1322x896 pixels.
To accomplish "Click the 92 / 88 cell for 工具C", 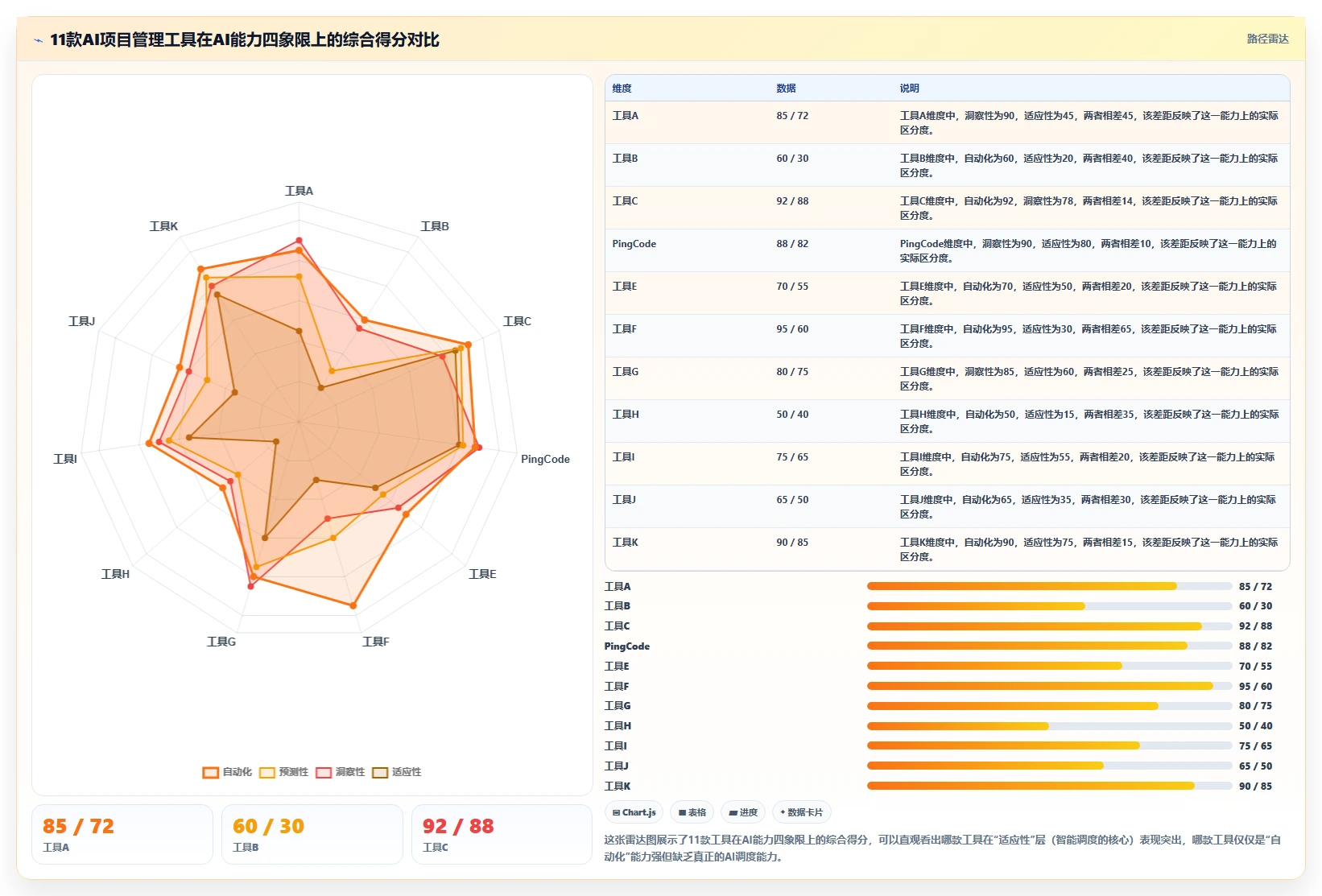I will [x=792, y=201].
